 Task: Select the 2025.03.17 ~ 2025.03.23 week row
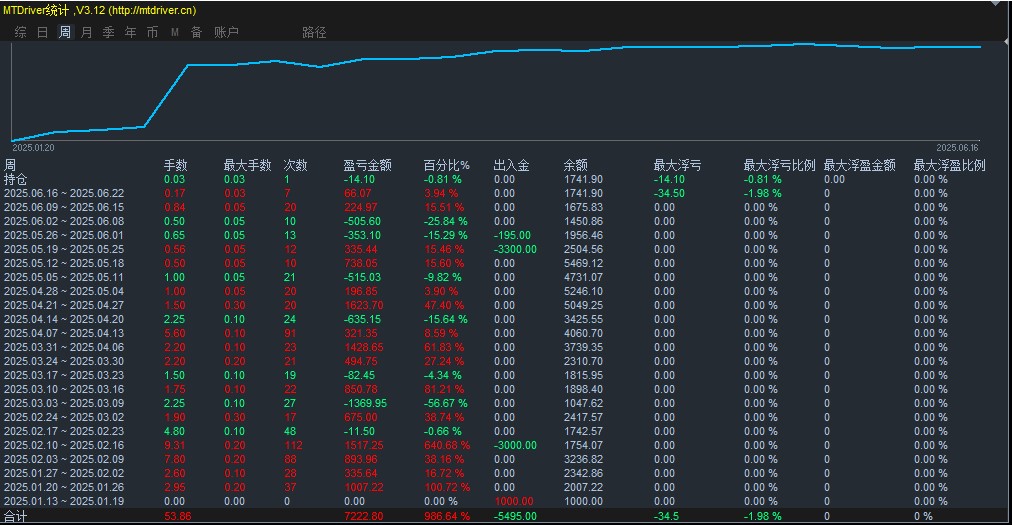(506, 375)
